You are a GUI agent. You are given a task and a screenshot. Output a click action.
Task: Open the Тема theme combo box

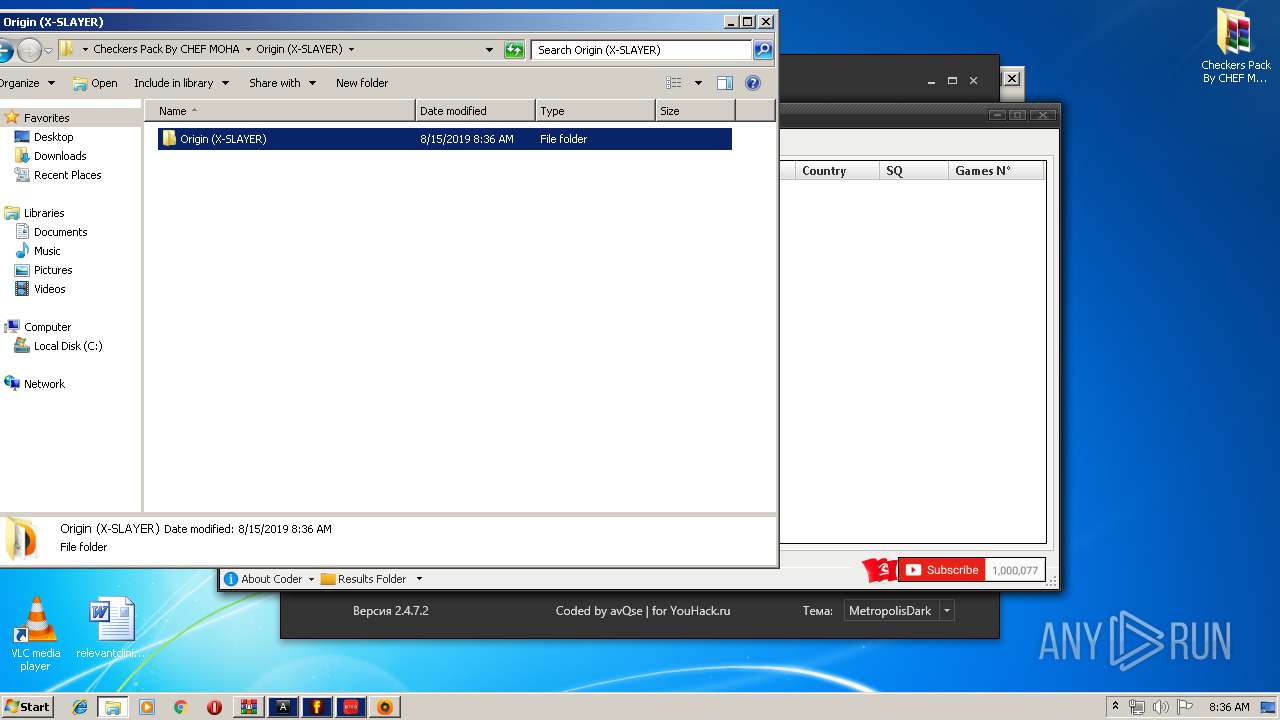click(898, 611)
